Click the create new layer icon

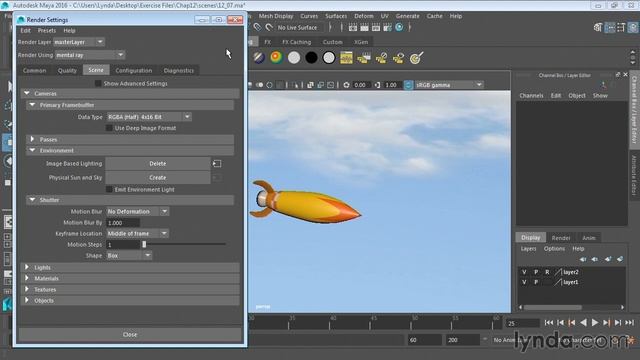[608, 259]
